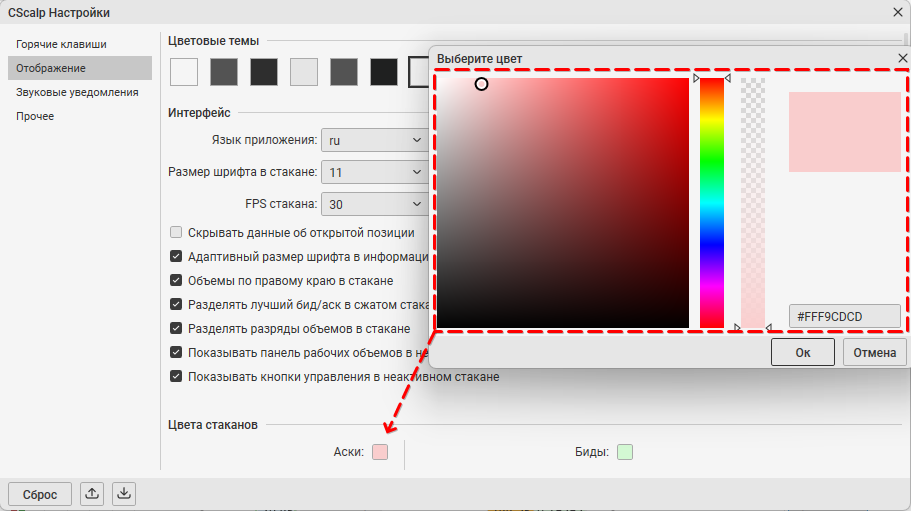The height and width of the screenshot is (511, 911).
Task: Disable Показывать кнопки управления в неактивном стакане
Action: (175, 376)
